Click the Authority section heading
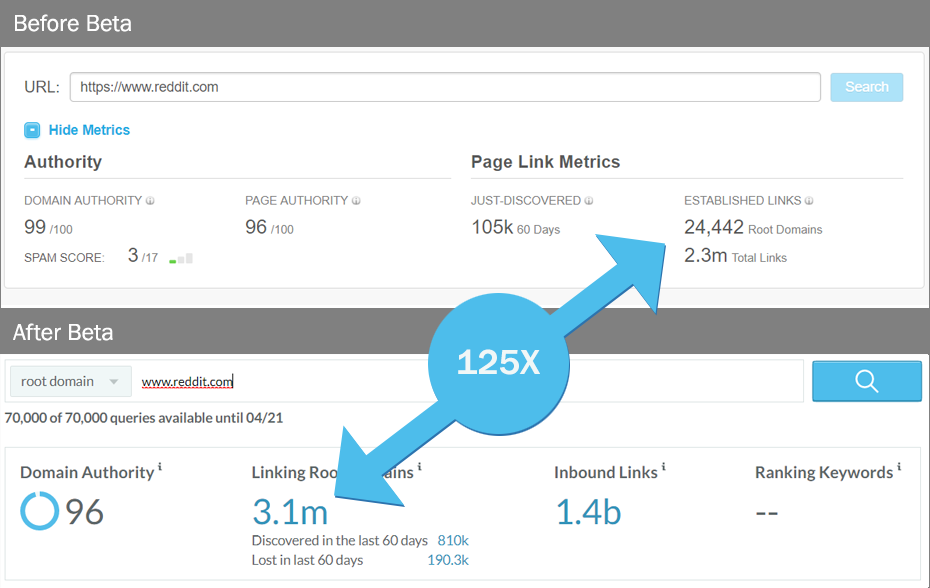 tap(63, 162)
